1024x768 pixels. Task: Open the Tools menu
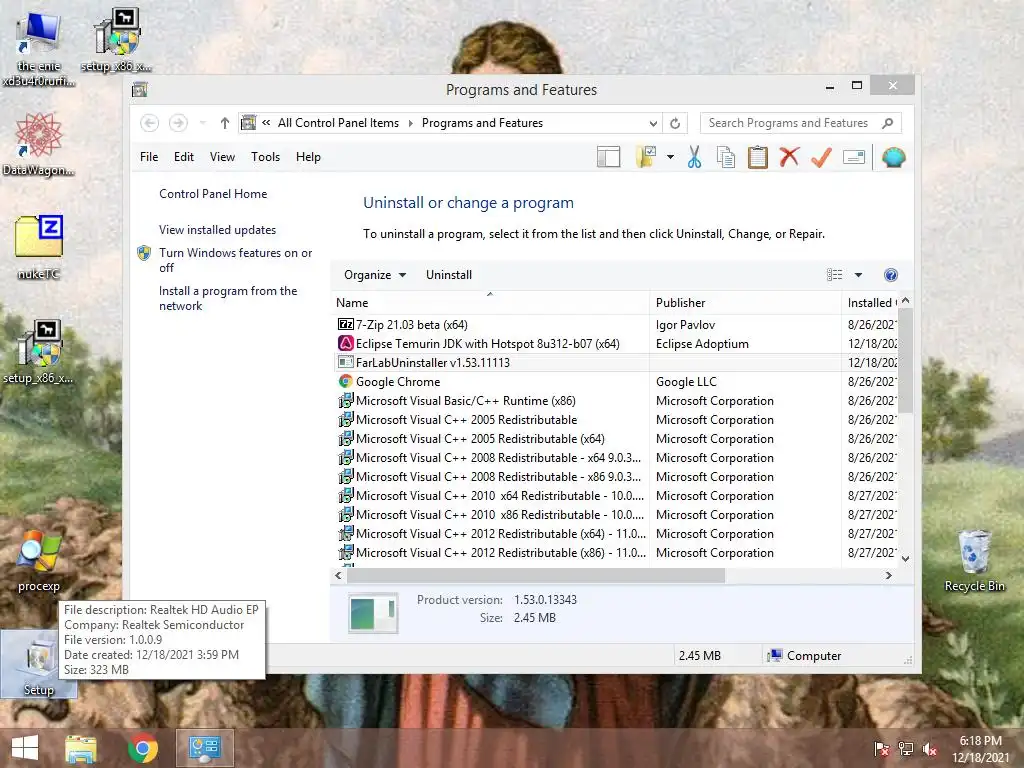(265, 157)
